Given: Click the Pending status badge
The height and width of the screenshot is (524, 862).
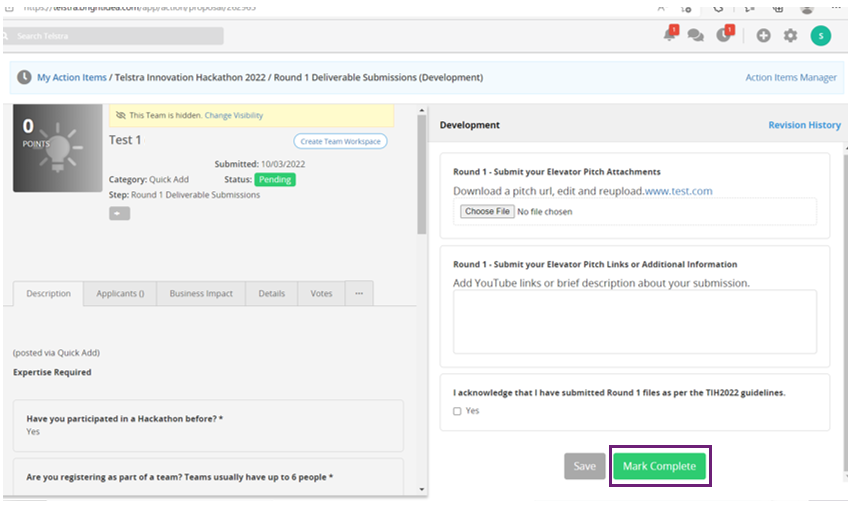Looking at the screenshot, I should coord(275,180).
